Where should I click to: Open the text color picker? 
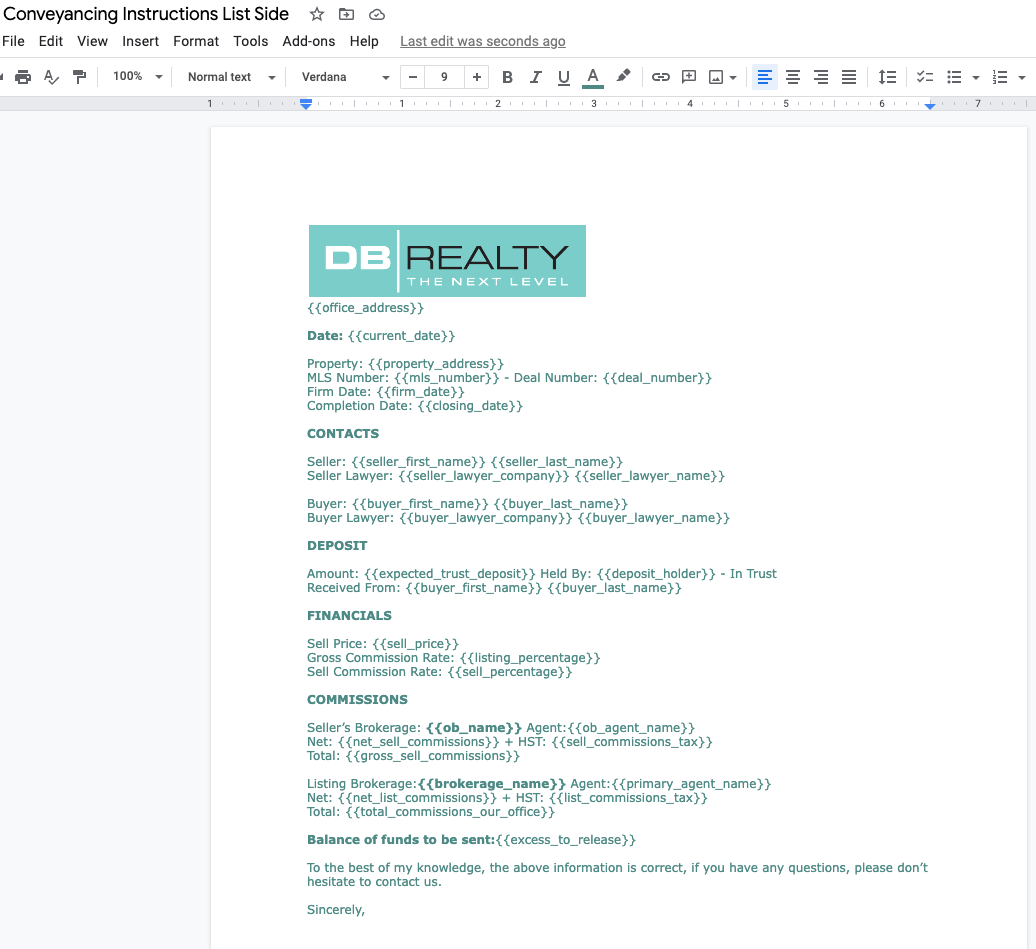tap(593, 77)
